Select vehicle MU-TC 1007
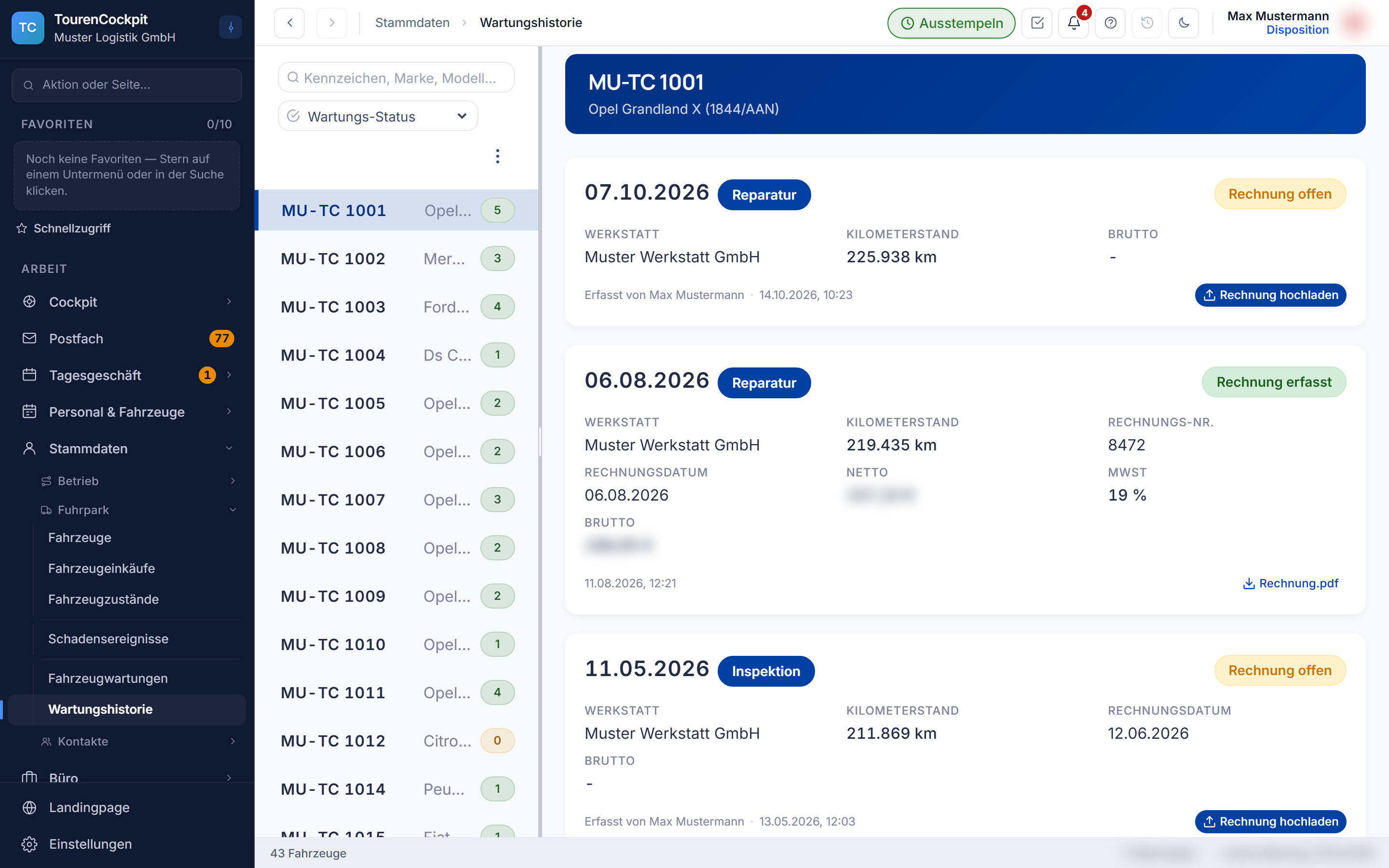Viewport: 1389px width, 868px height. [396, 500]
